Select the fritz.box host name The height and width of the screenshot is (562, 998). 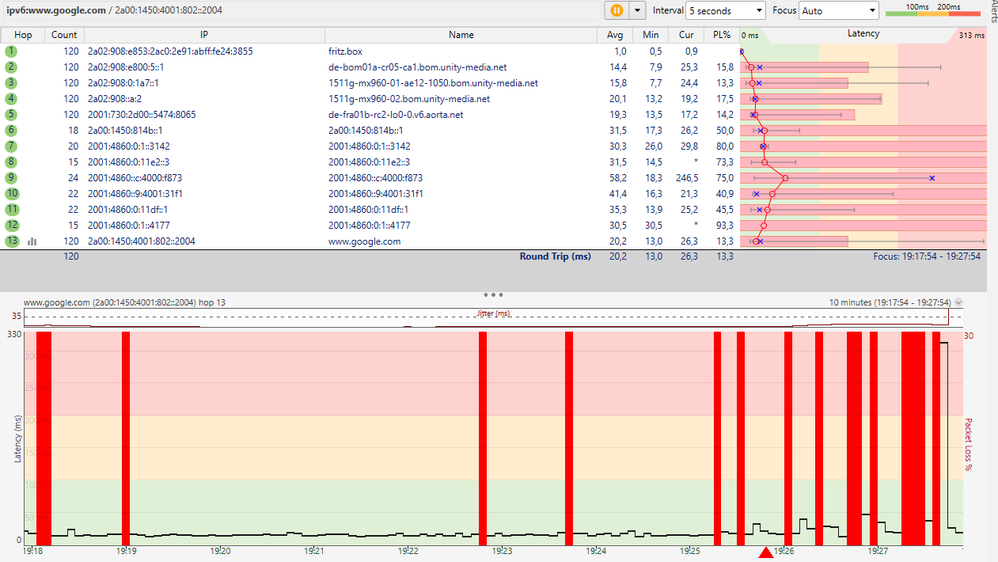point(345,52)
